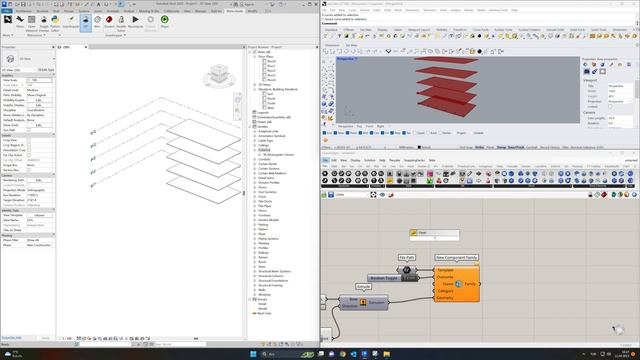Viewport: 640px width, 360px height.
Task: Collapse the Views (all) node in Project Browser
Action: (250, 52)
